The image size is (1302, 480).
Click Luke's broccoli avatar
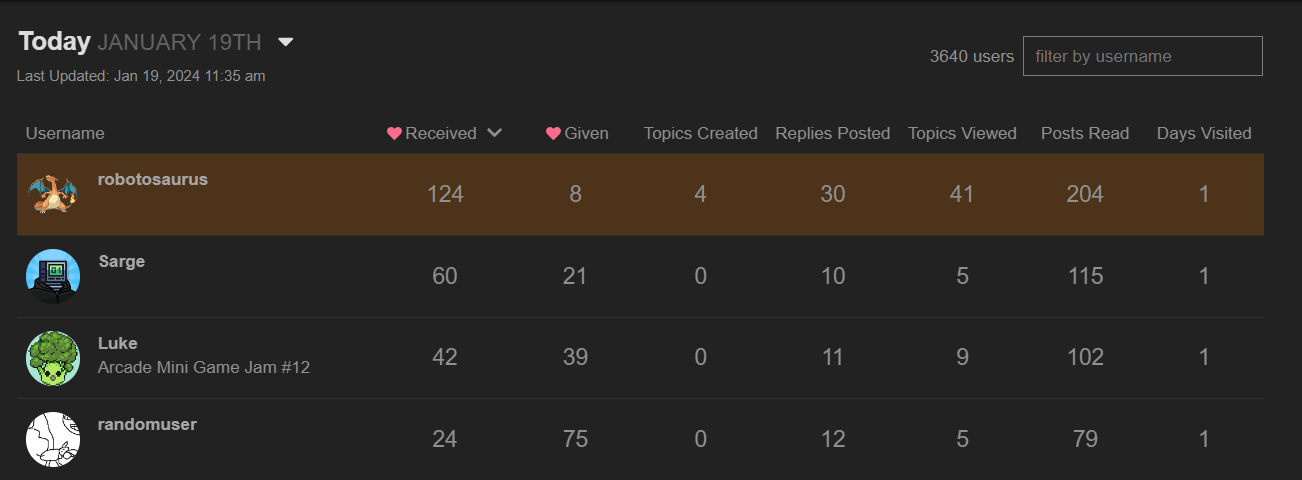tap(53, 358)
